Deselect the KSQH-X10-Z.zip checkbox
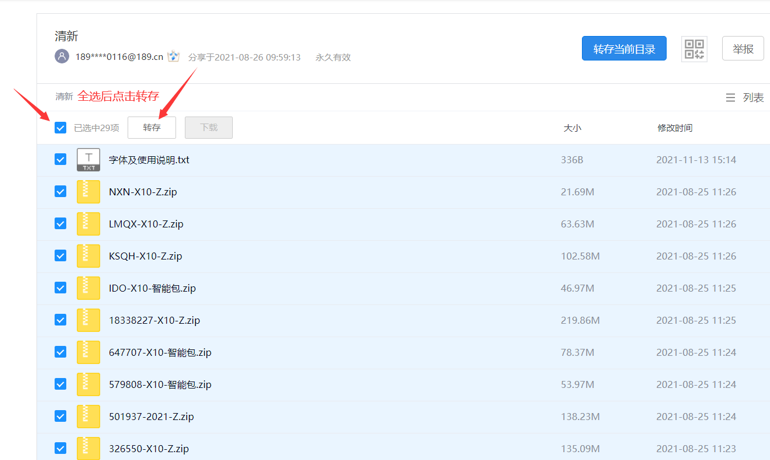The image size is (770, 460). coord(60,256)
